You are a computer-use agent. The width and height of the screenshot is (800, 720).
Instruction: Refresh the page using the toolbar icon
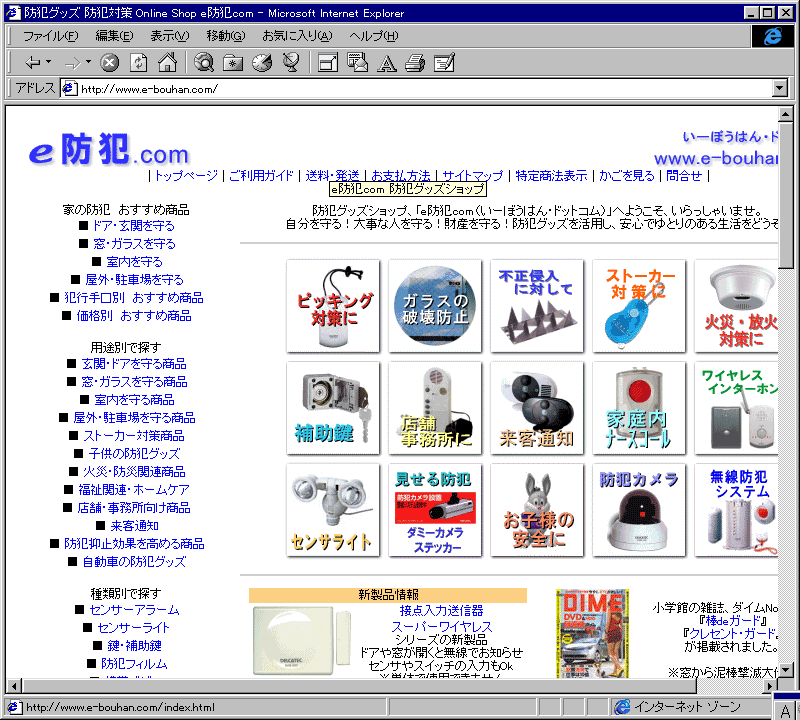(x=138, y=63)
